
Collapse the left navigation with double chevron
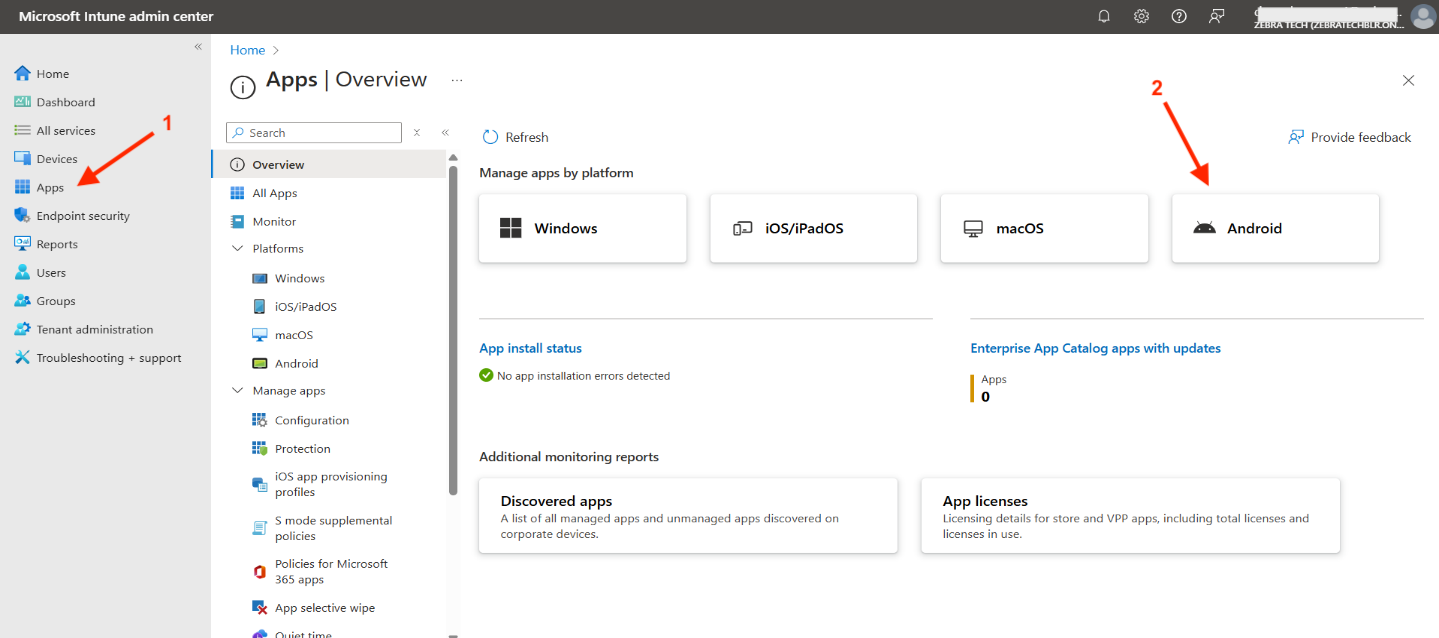point(198,47)
